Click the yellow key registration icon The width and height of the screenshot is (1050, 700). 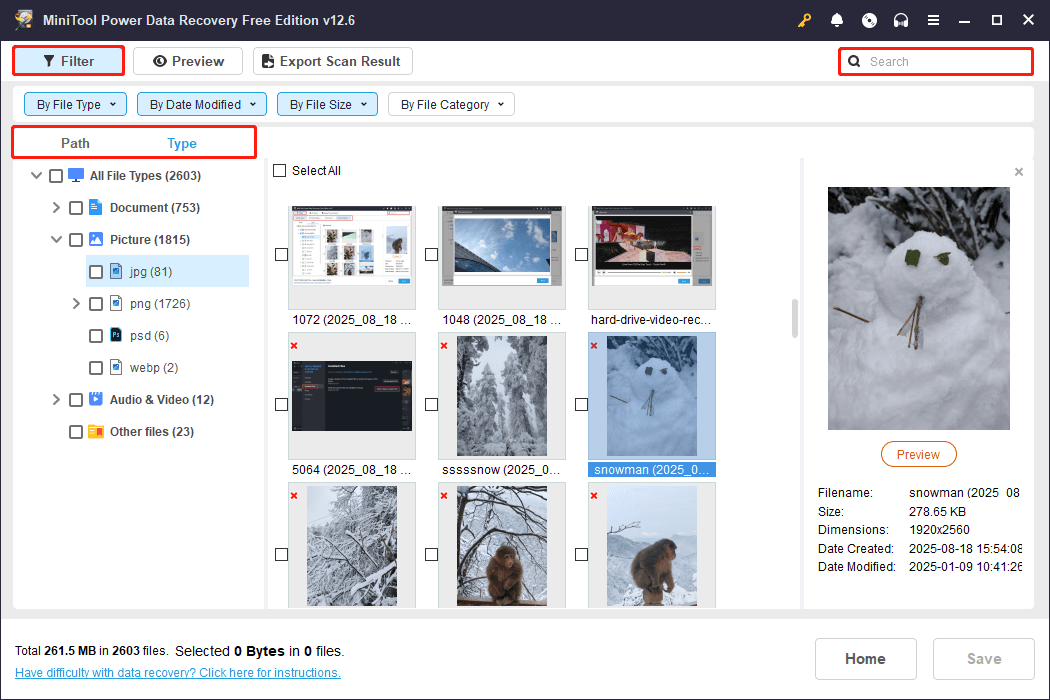click(805, 20)
